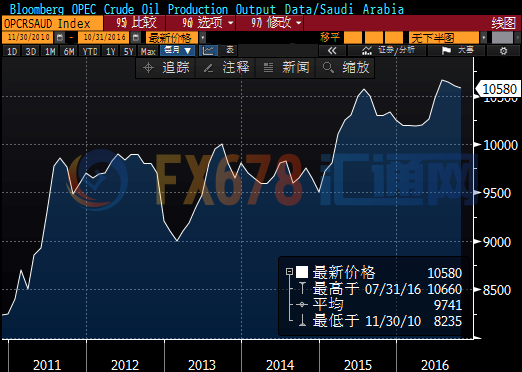Select the 1D range
Screen dimensions: 522x372
(x=12, y=51)
